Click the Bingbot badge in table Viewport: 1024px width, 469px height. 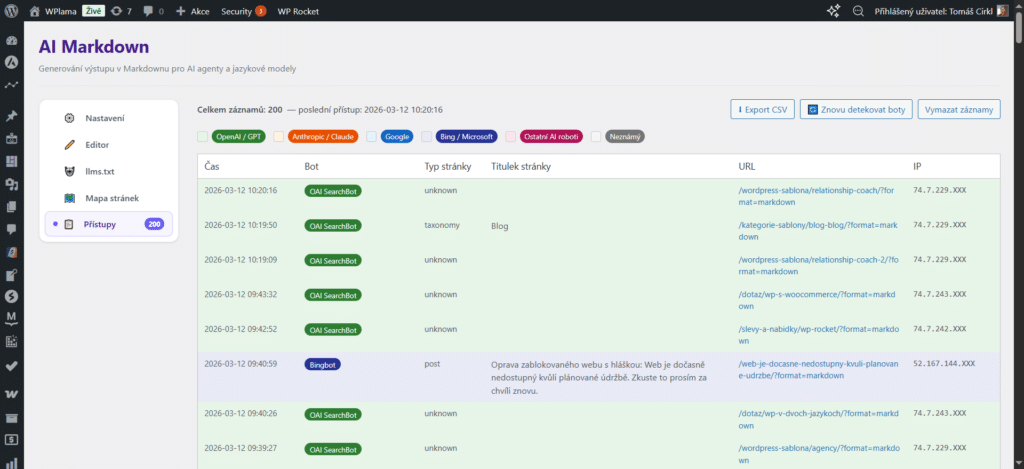[x=323, y=364]
